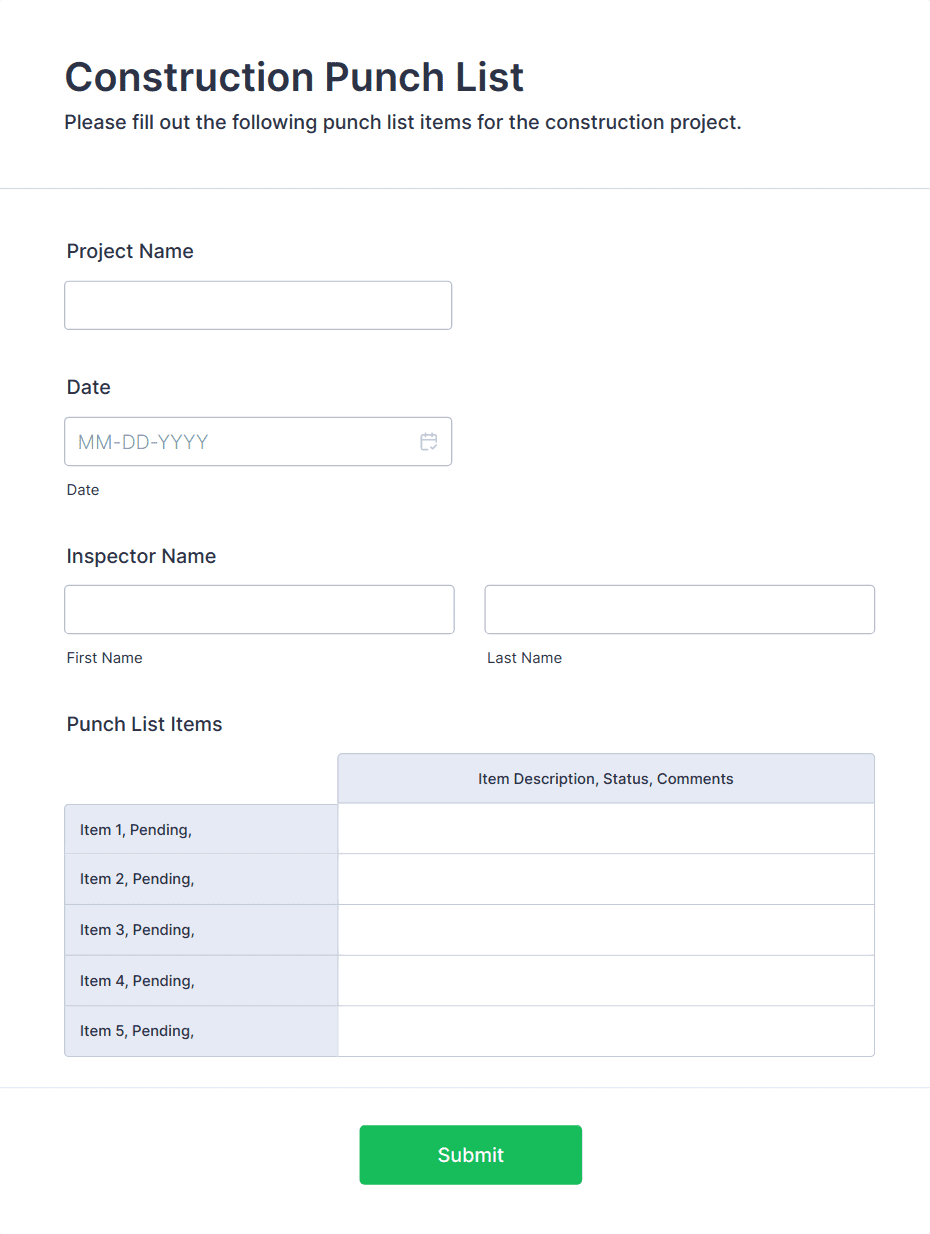Select the Item 2, Pending row label
This screenshot has height=1234, width=930.
[x=137, y=879]
